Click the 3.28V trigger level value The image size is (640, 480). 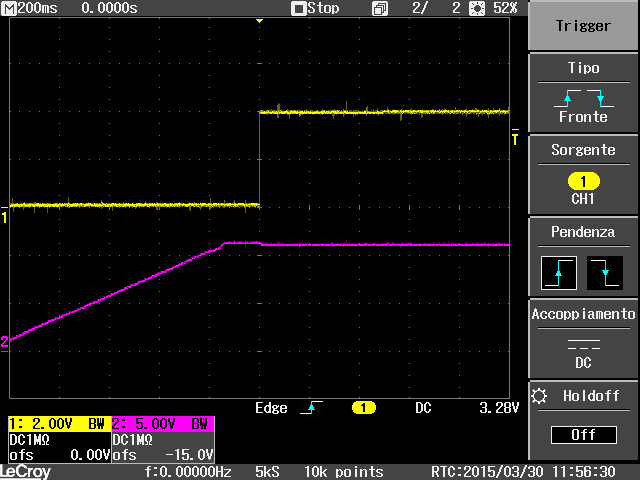tap(499, 408)
